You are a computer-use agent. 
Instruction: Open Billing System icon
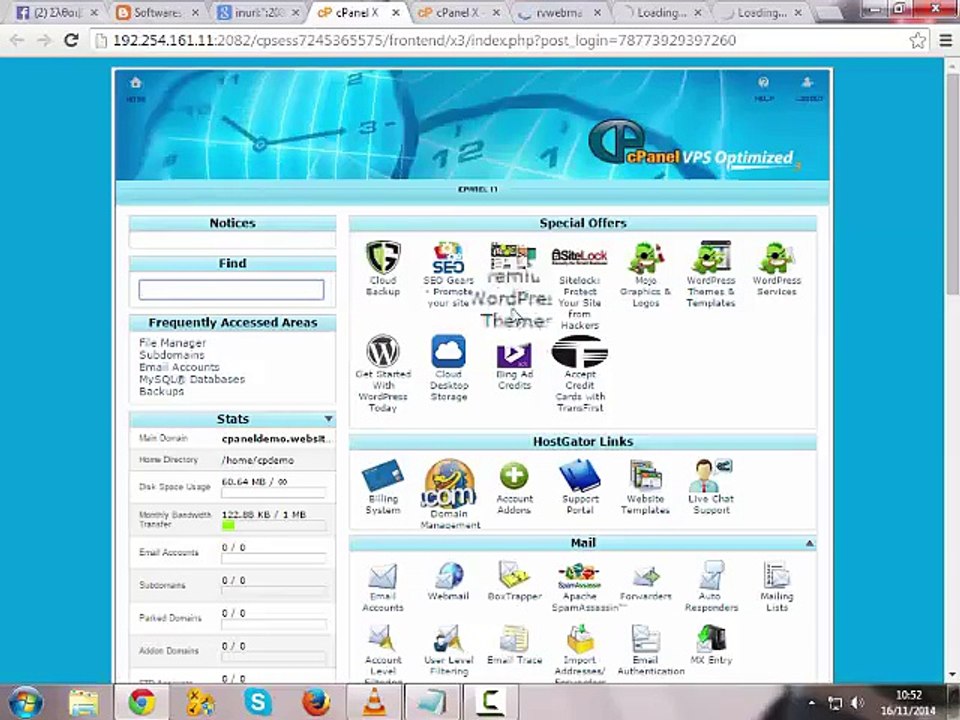pyautogui.click(x=383, y=476)
